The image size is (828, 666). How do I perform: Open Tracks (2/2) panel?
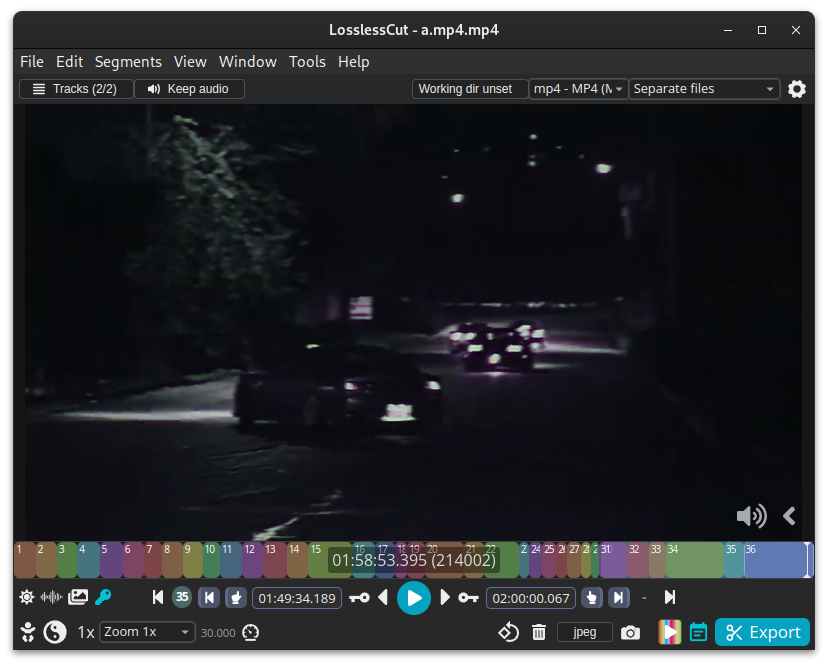tap(76, 89)
